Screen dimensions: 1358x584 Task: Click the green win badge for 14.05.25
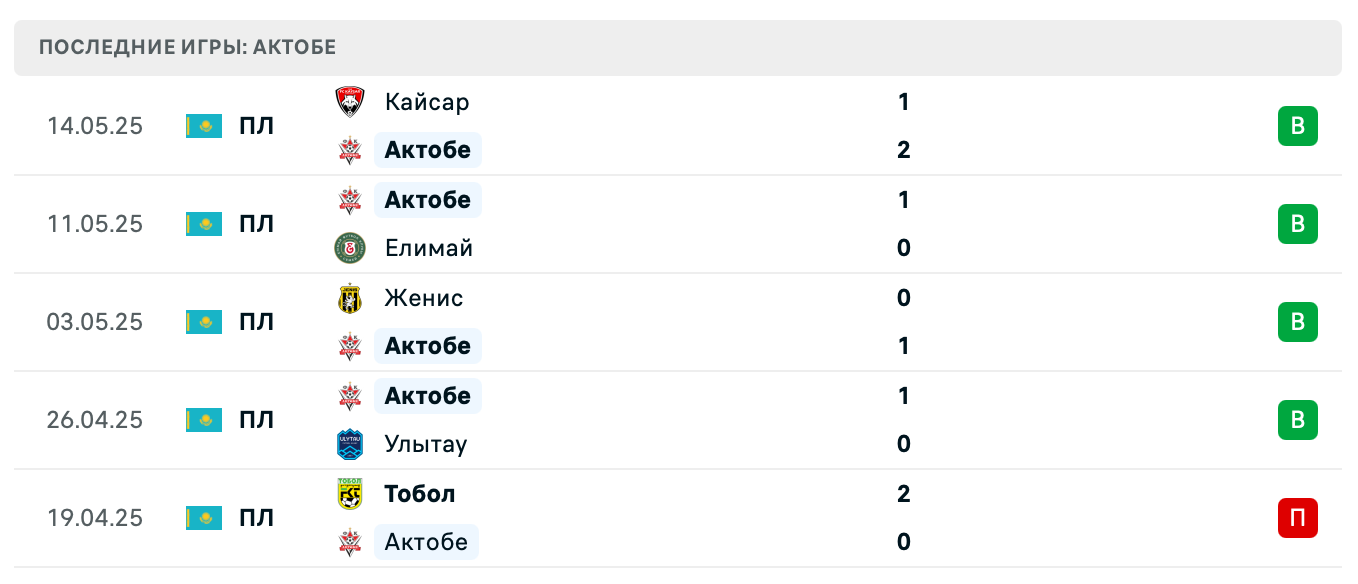(x=1297, y=126)
